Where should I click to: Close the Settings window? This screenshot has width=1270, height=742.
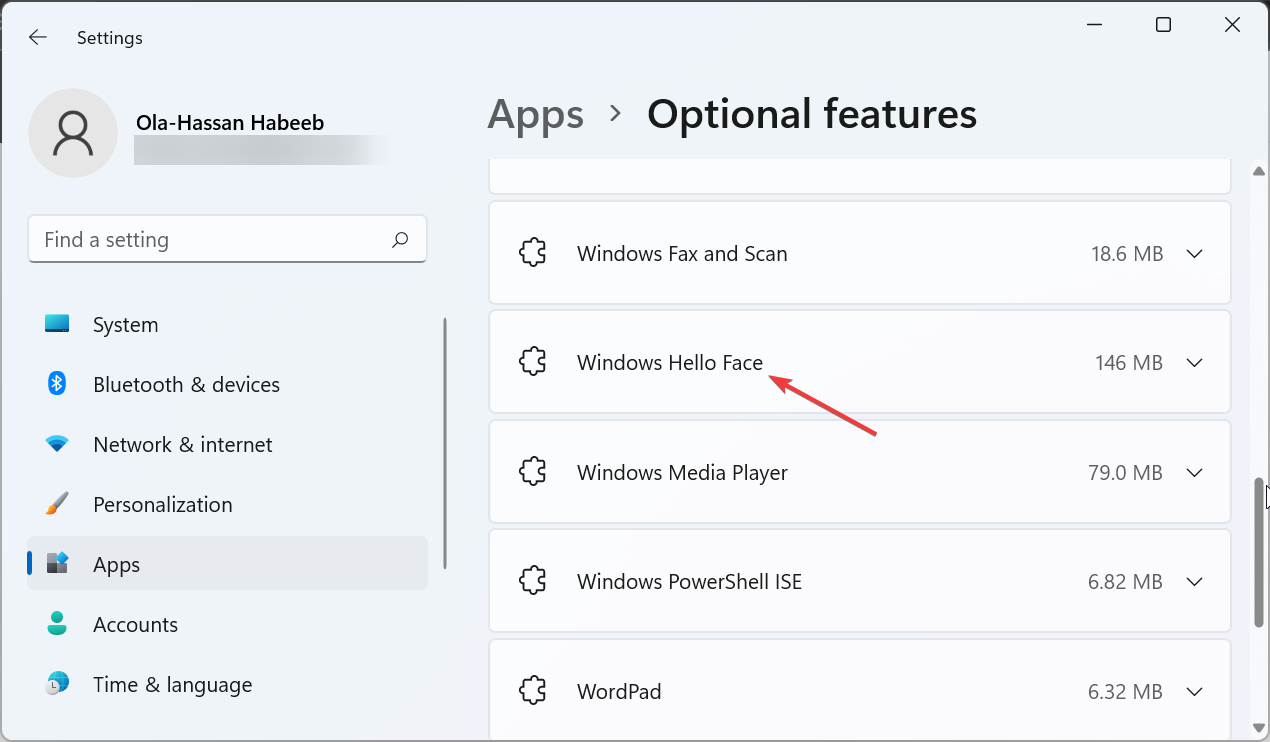click(1232, 25)
